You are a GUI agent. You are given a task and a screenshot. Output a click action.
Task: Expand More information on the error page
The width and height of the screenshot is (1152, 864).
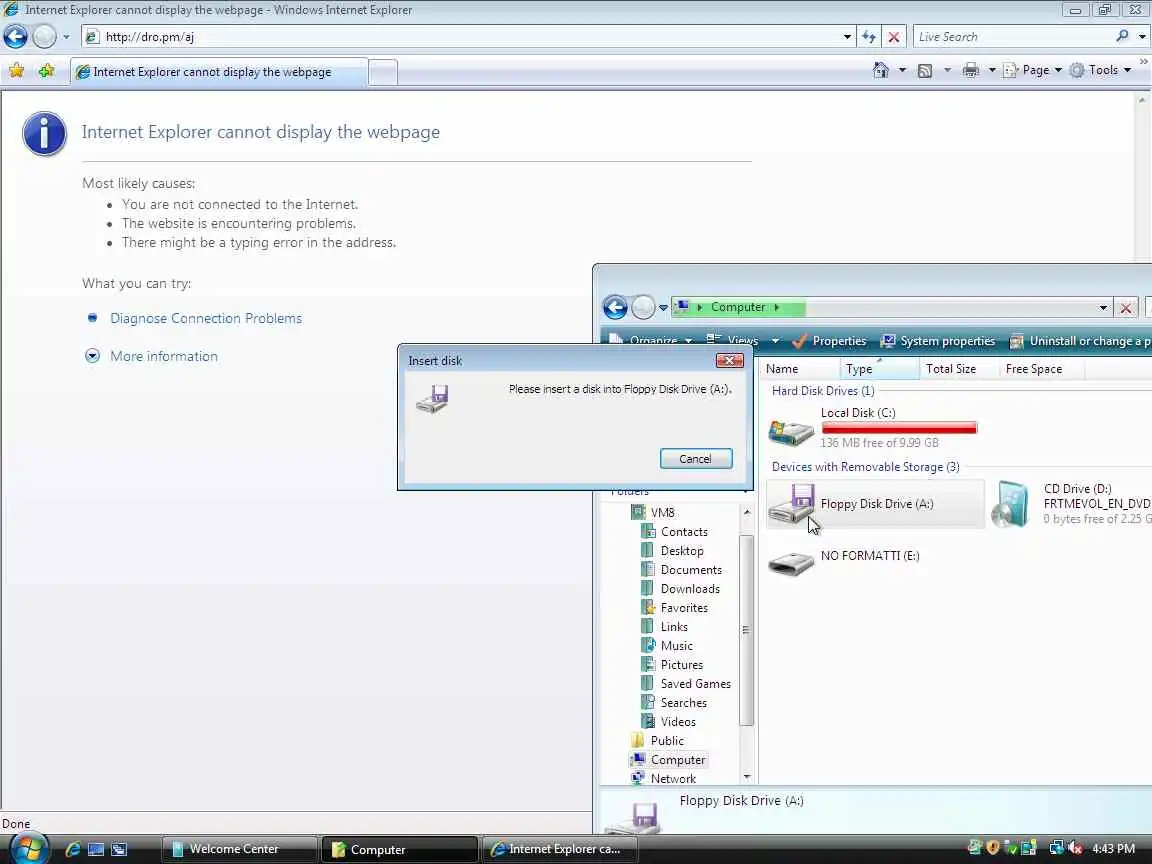[x=164, y=356]
